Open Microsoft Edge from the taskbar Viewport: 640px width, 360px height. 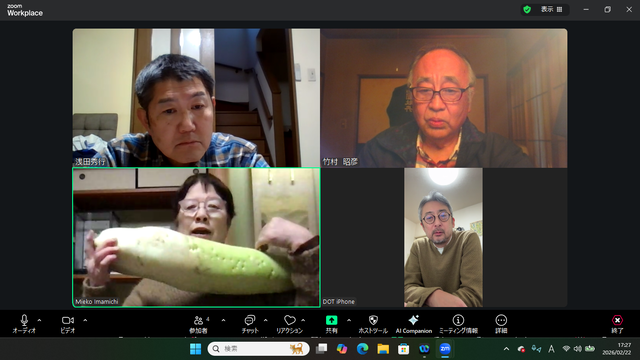pyautogui.click(x=362, y=349)
